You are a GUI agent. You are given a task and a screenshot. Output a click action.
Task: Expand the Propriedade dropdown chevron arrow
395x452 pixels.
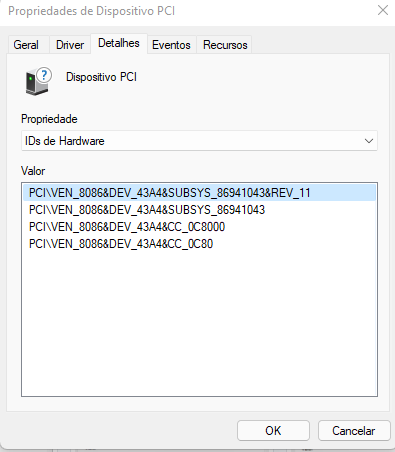369,141
